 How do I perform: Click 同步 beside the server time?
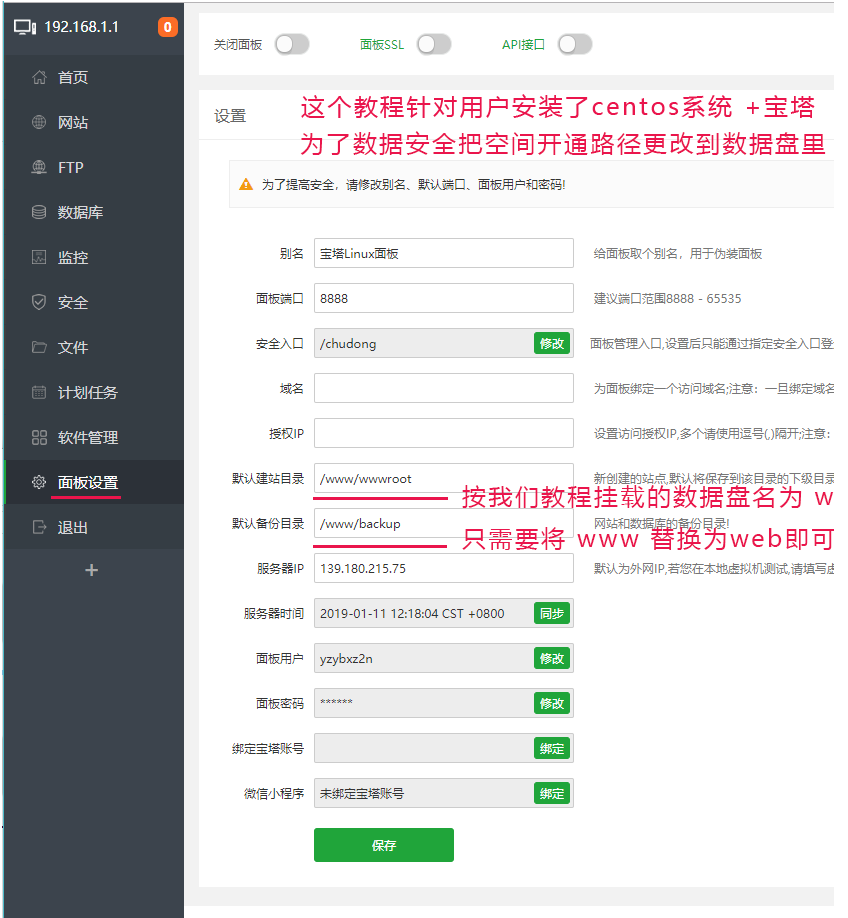552,613
